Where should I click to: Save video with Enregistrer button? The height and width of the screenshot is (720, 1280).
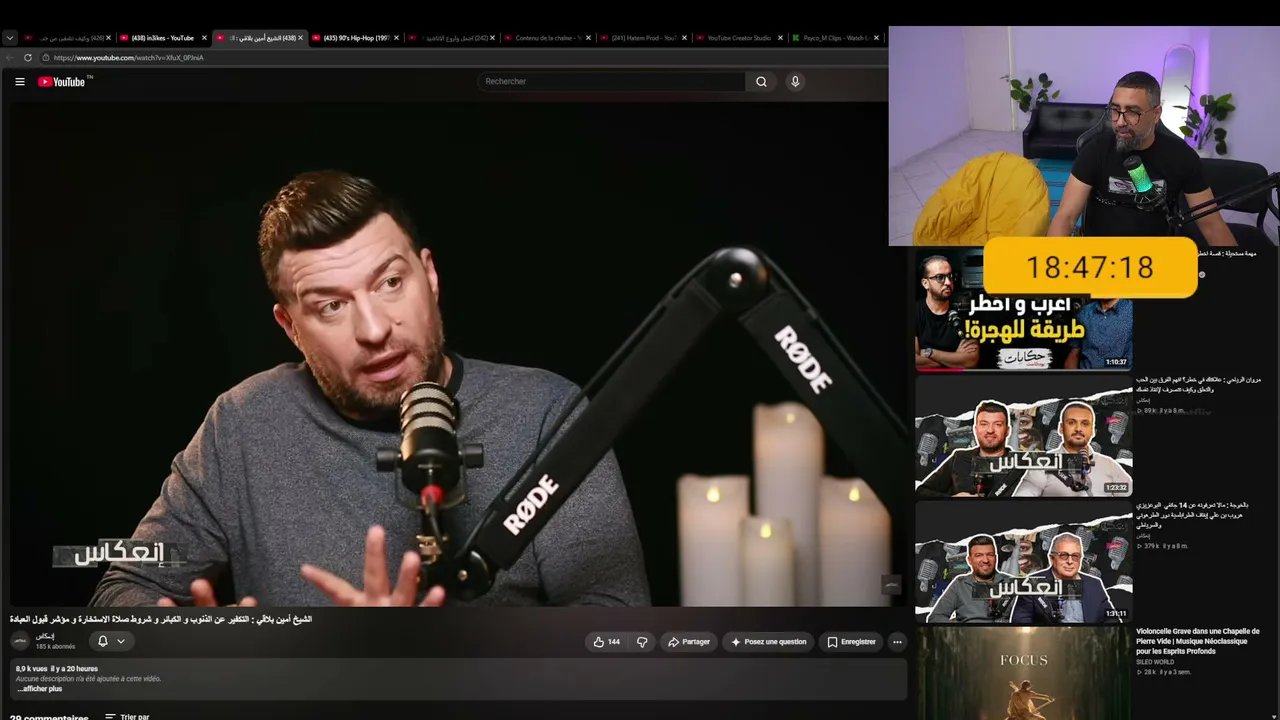[x=851, y=642]
